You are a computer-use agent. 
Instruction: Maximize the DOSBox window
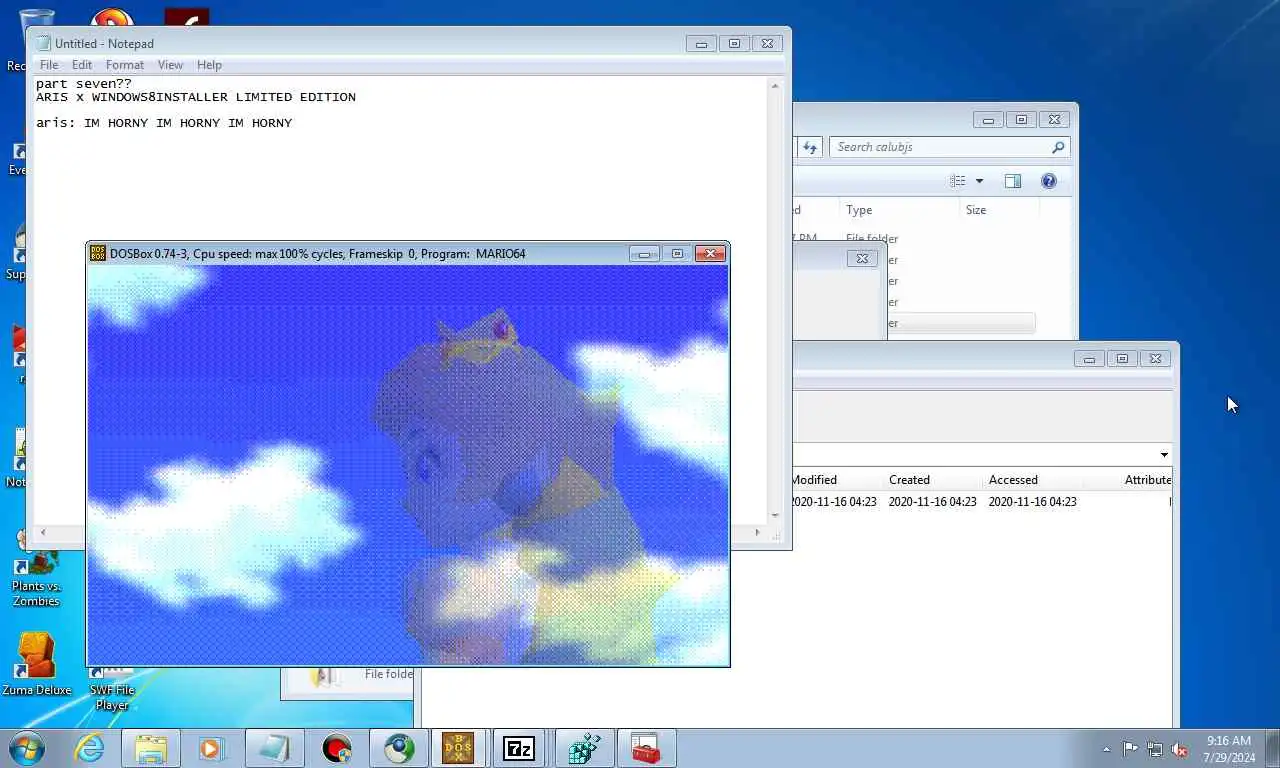pyautogui.click(x=677, y=254)
